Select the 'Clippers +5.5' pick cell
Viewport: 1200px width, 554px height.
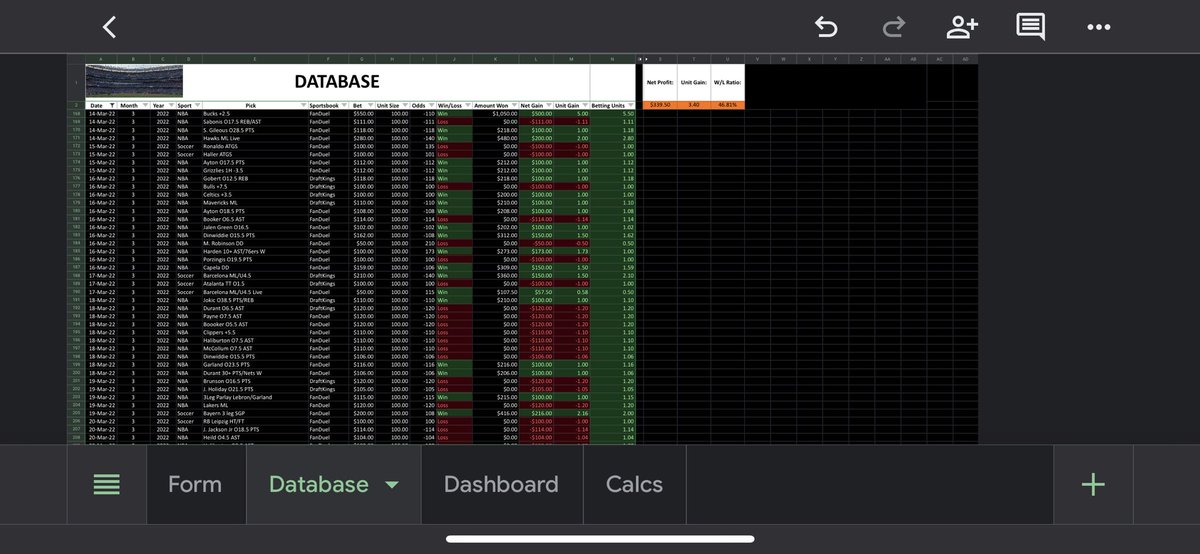pos(255,332)
